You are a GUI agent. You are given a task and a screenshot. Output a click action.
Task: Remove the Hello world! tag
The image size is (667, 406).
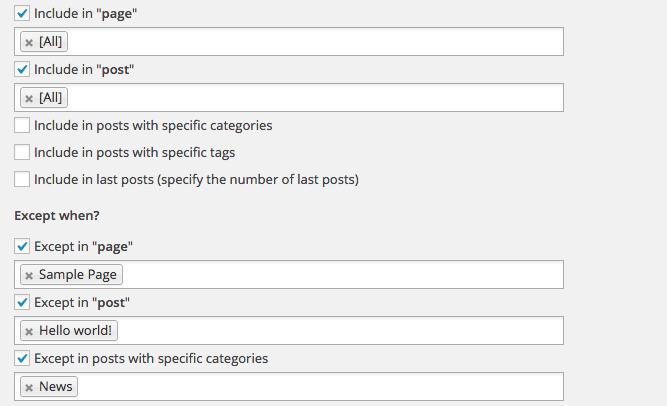click(x=29, y=331)
